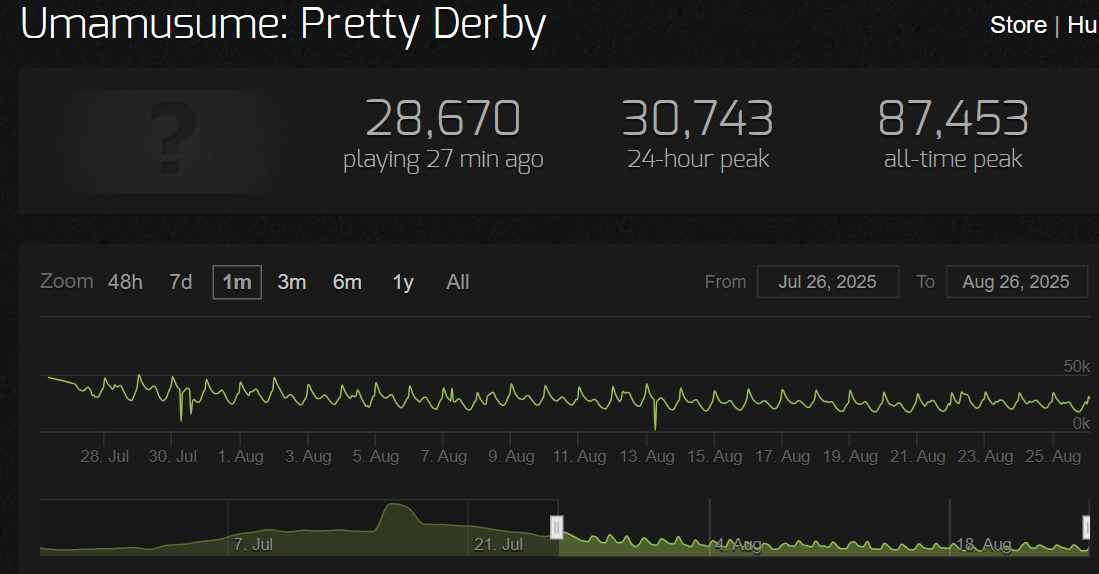The image size is (1099, 574).
Task: Click the right navigator range handle
Action: point(1087,527)
